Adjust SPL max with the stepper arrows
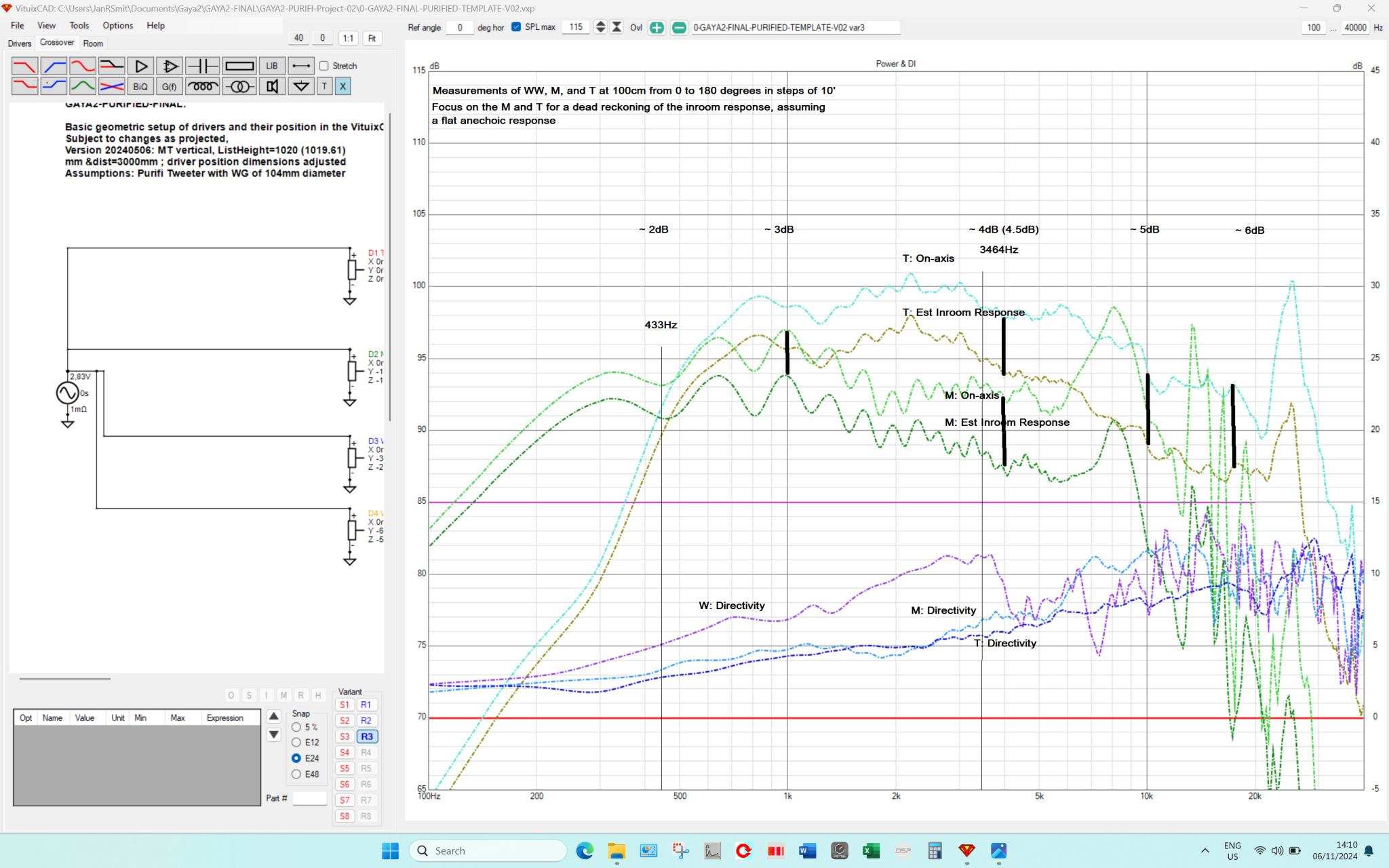 click(x=600, y=27)
